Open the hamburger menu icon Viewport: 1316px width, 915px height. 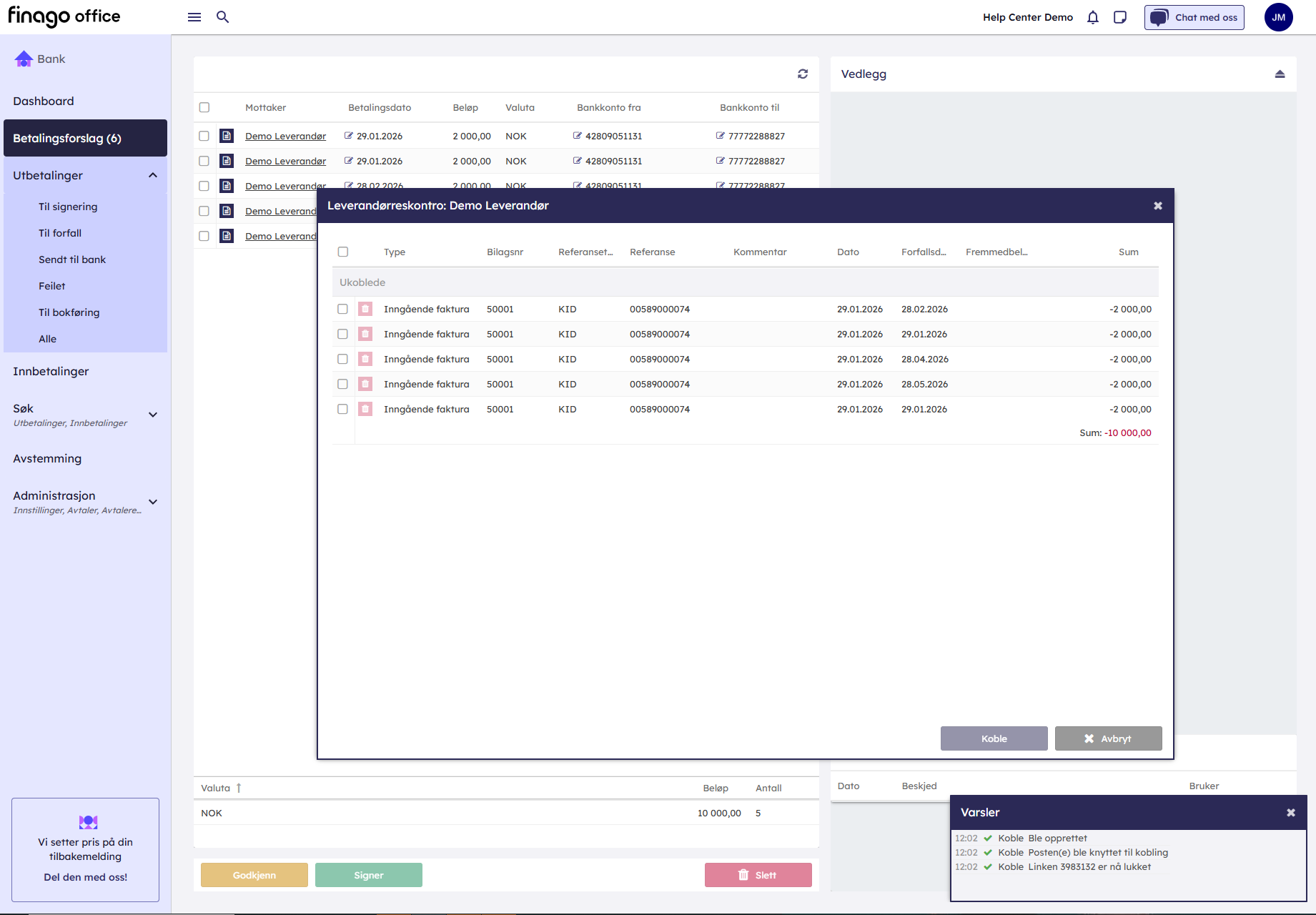pyautogui.click(x=194, y=17)
